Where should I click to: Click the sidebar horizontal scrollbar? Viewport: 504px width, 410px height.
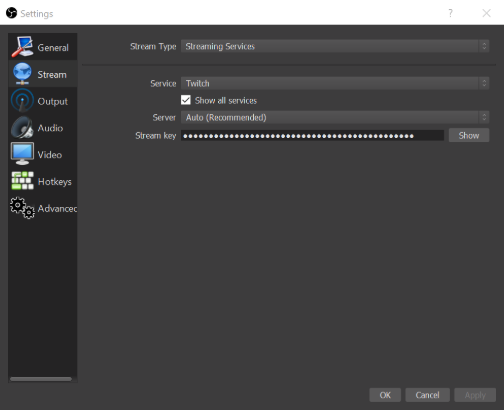tap(41, 379)
